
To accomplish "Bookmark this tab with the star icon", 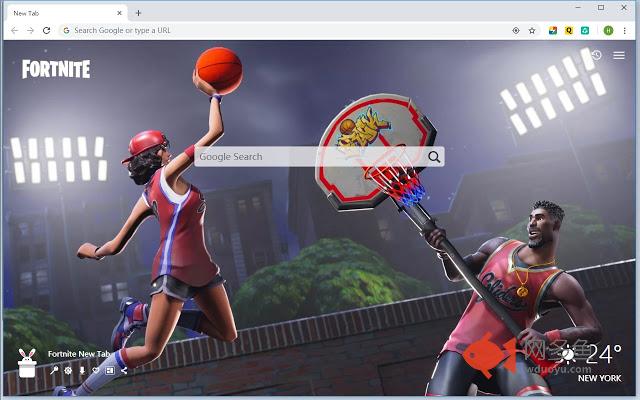I will (532, 31).
